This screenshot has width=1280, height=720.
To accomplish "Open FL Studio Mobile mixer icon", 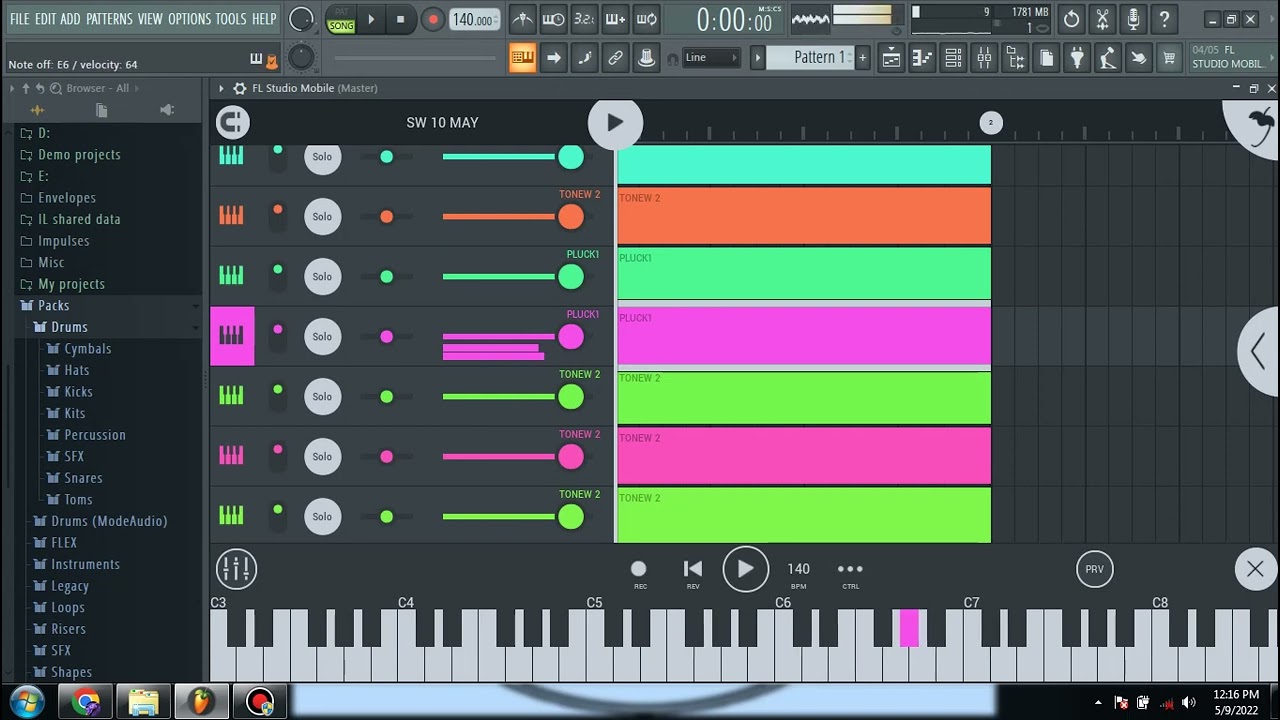I will (237, 569).
